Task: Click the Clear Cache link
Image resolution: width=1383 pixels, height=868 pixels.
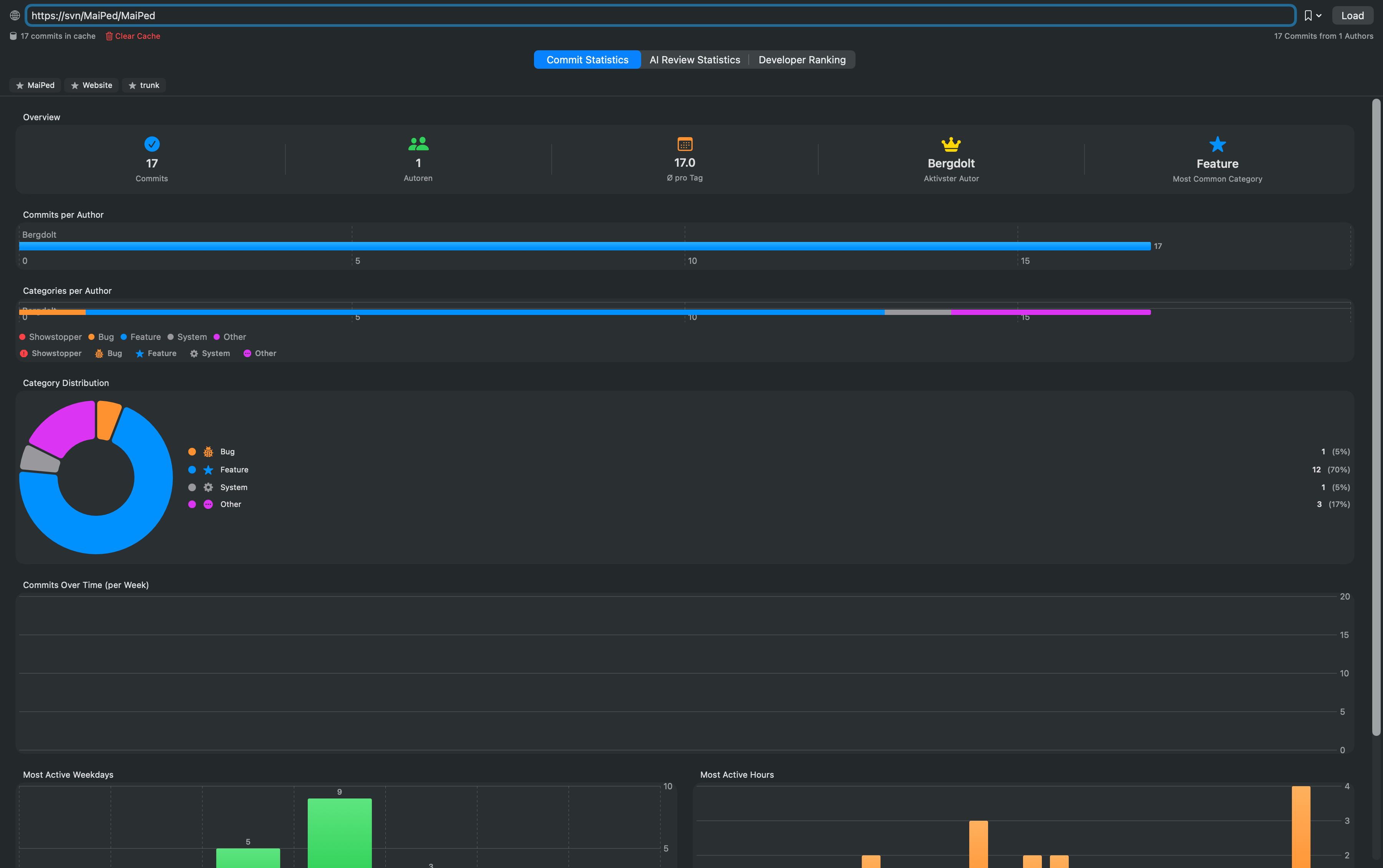Action: click(x=137, y=36)
